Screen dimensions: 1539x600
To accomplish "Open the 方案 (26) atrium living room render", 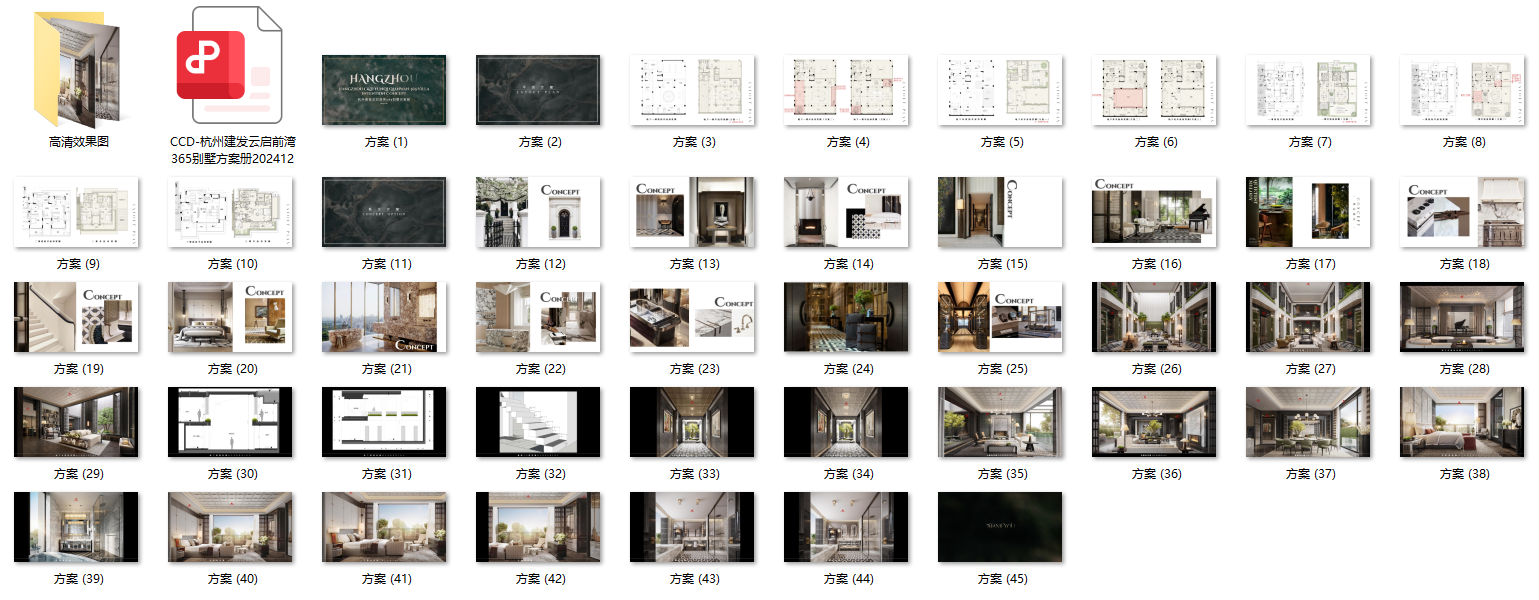I will point(1154,317).
